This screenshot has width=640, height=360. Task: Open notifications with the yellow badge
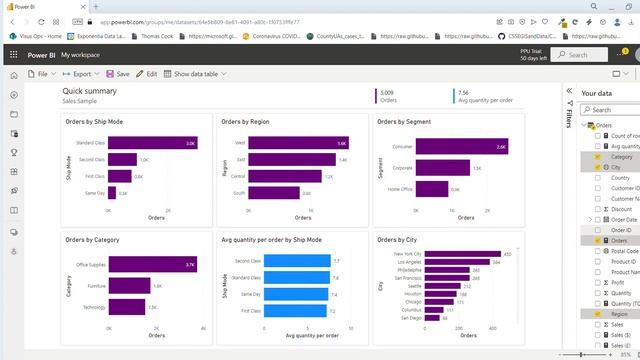(623, 53)
